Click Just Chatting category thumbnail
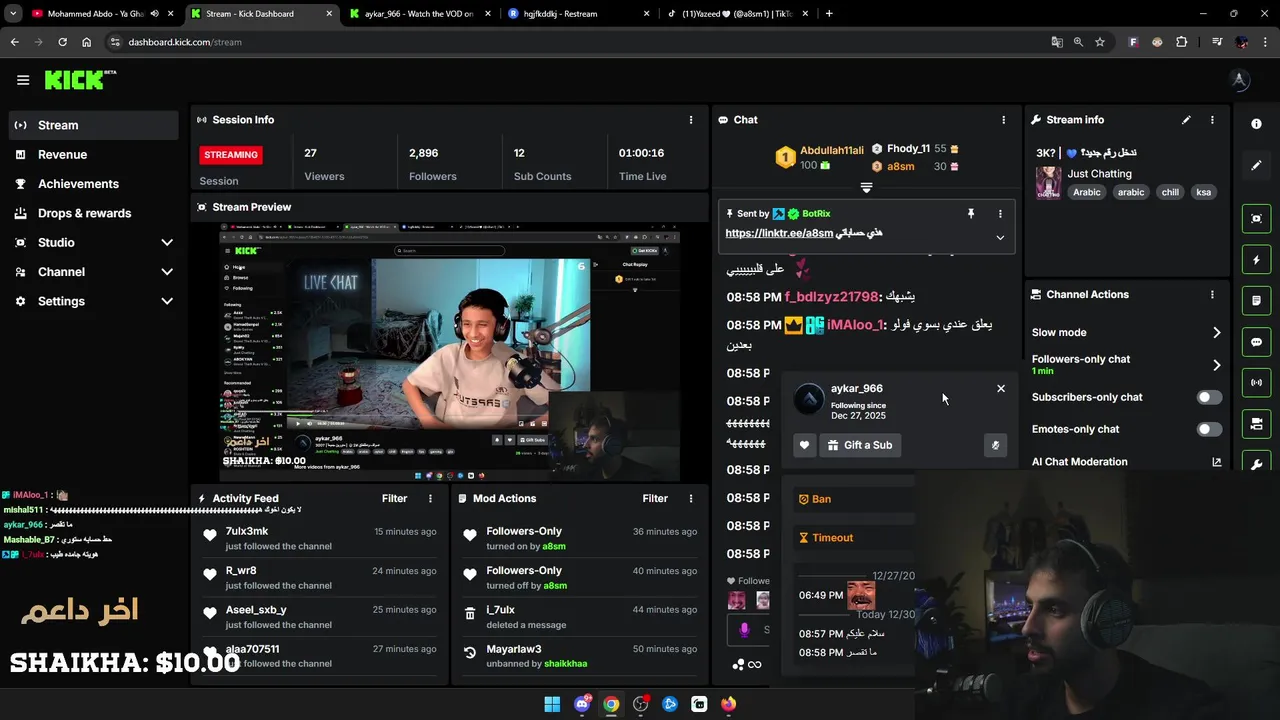The image size is (1280, 720). [1048, 183]
